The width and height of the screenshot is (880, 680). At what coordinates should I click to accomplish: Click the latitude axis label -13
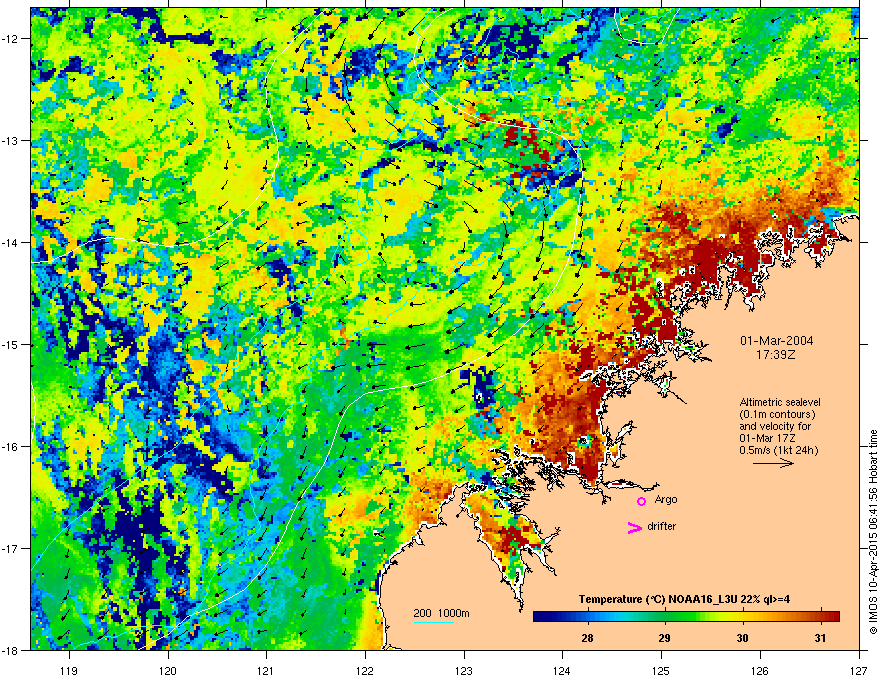click(11, 140)
